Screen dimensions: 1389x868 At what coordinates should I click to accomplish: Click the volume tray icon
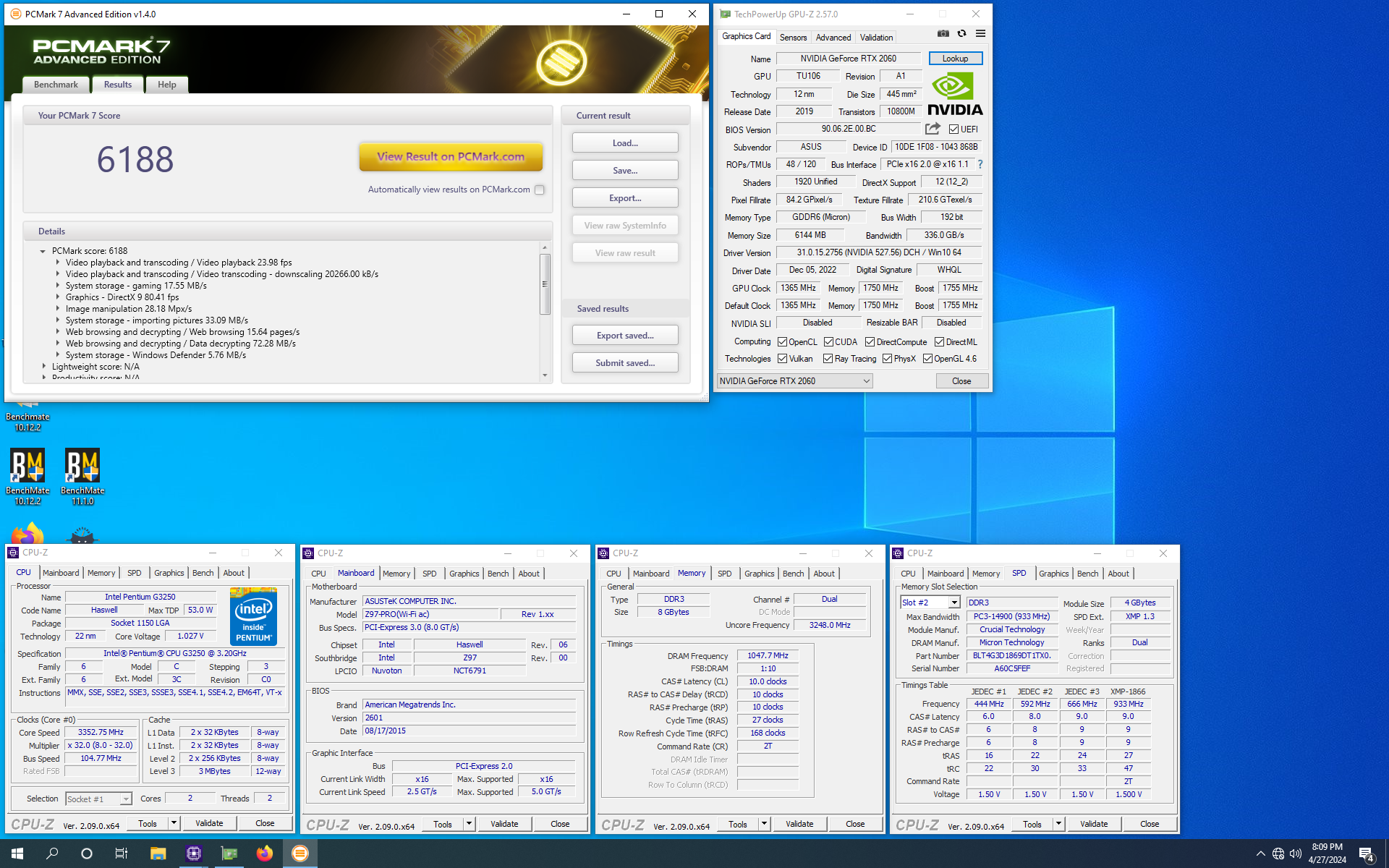click(x=1296, y=854)
